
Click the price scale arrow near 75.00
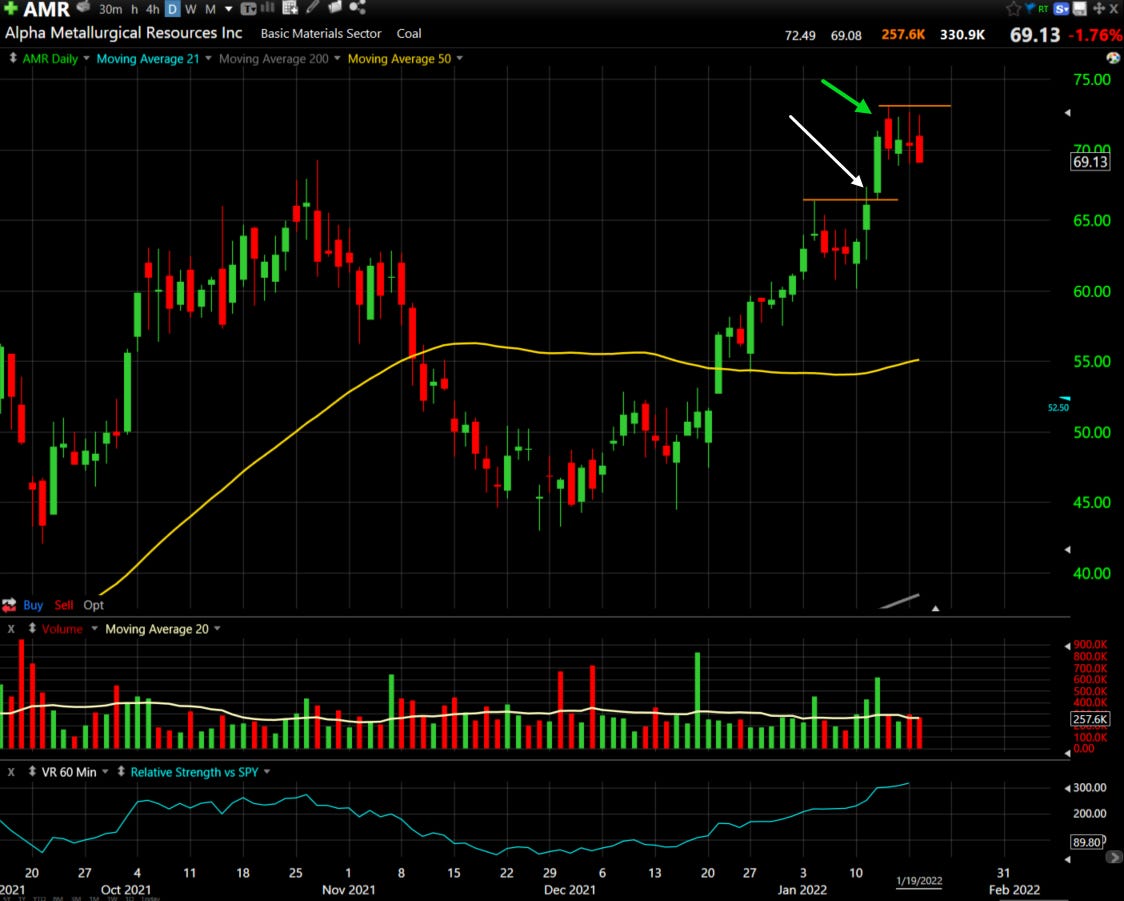click(x=1067, y=113)
